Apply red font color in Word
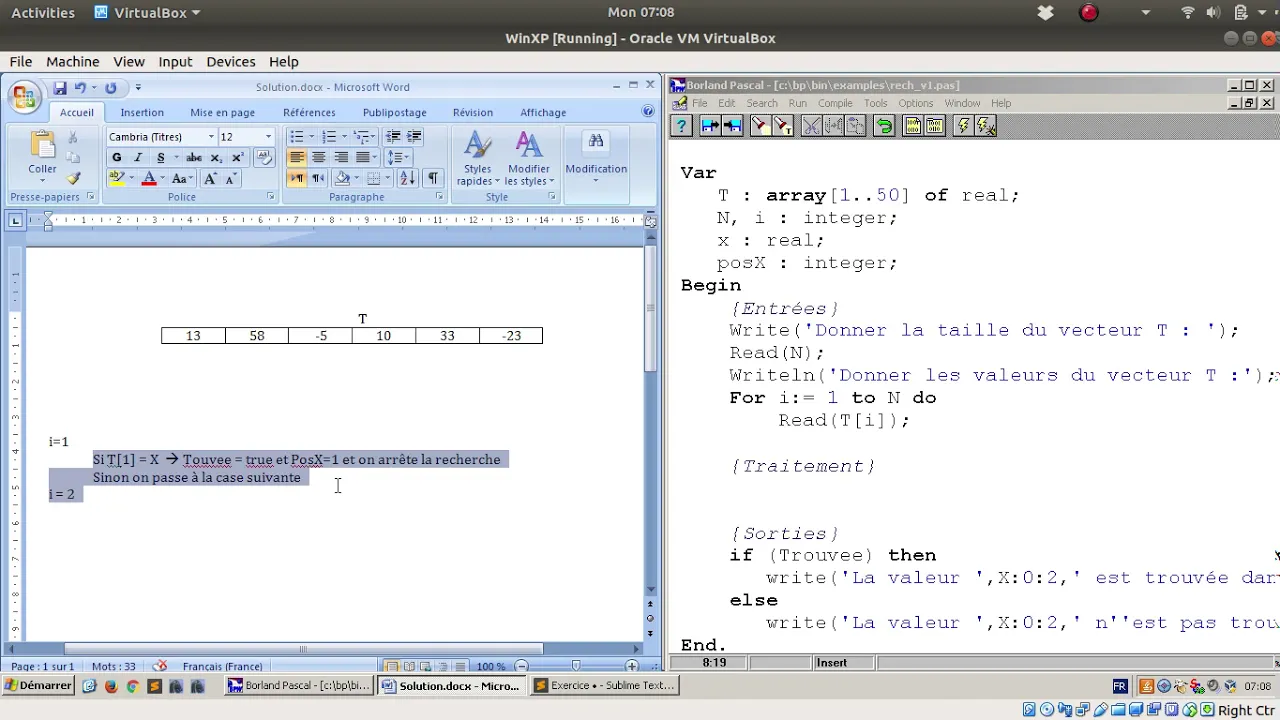 pyautogui.click(x=149, y=179)
